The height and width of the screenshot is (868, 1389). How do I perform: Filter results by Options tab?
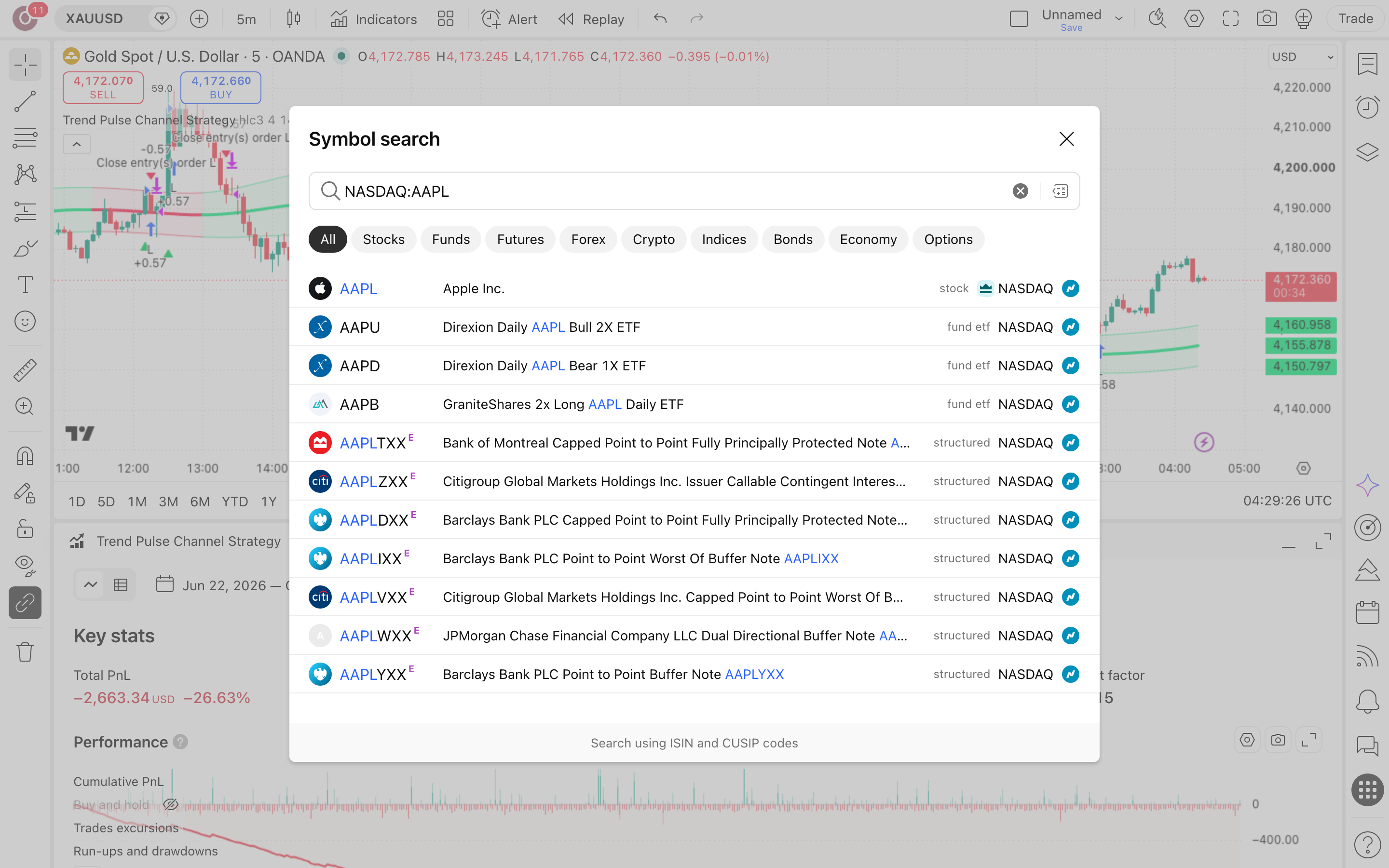[x=948, y=239]
